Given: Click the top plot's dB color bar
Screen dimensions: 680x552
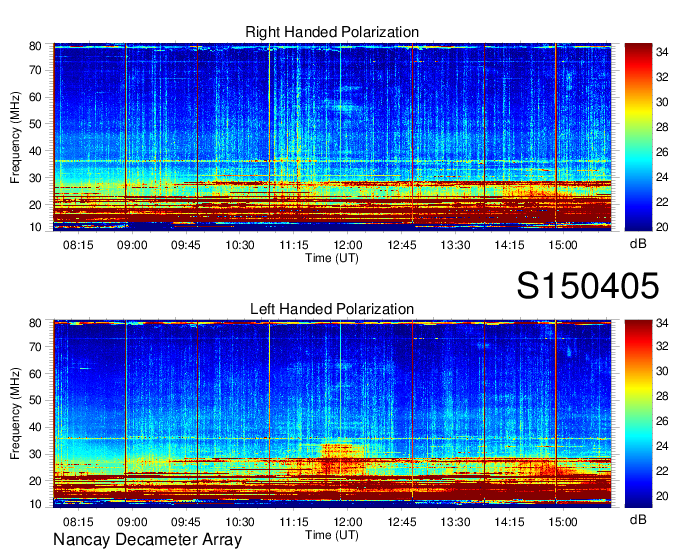Looking at the screenshot, I should coord(638,137).
